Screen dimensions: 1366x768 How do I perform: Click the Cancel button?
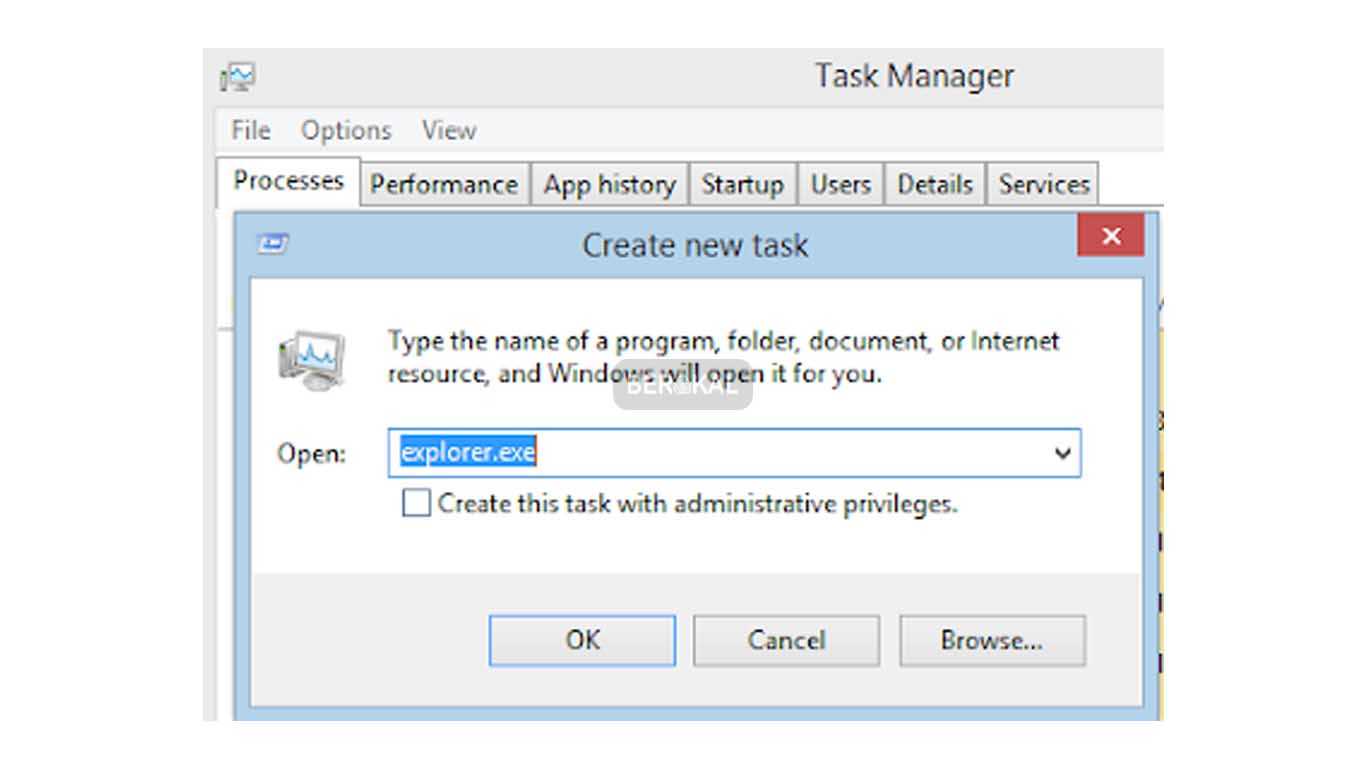pyautogui.click(x=786, y=640)
